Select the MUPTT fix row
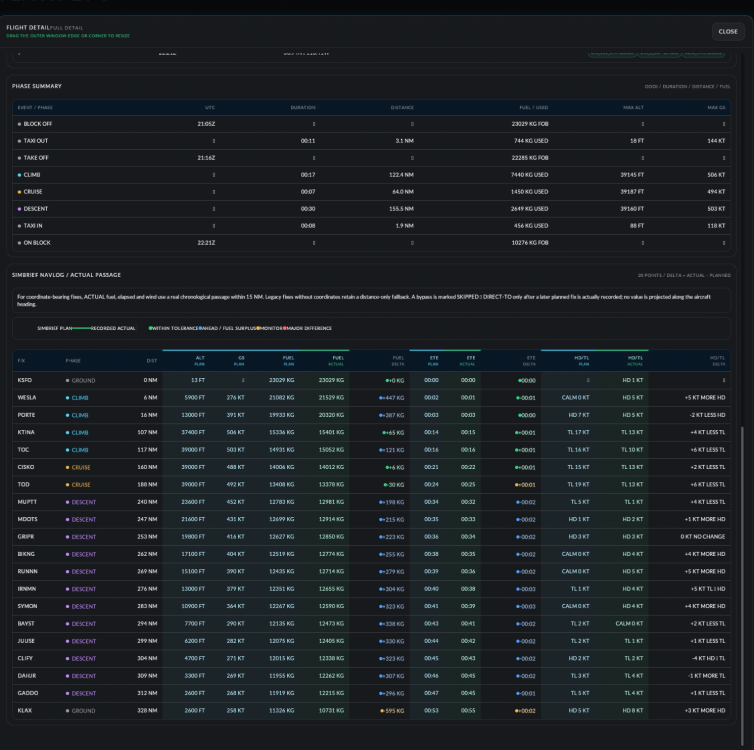Image resolution: width=754 pixels, height=750 pixels. (x=371, y=502)
